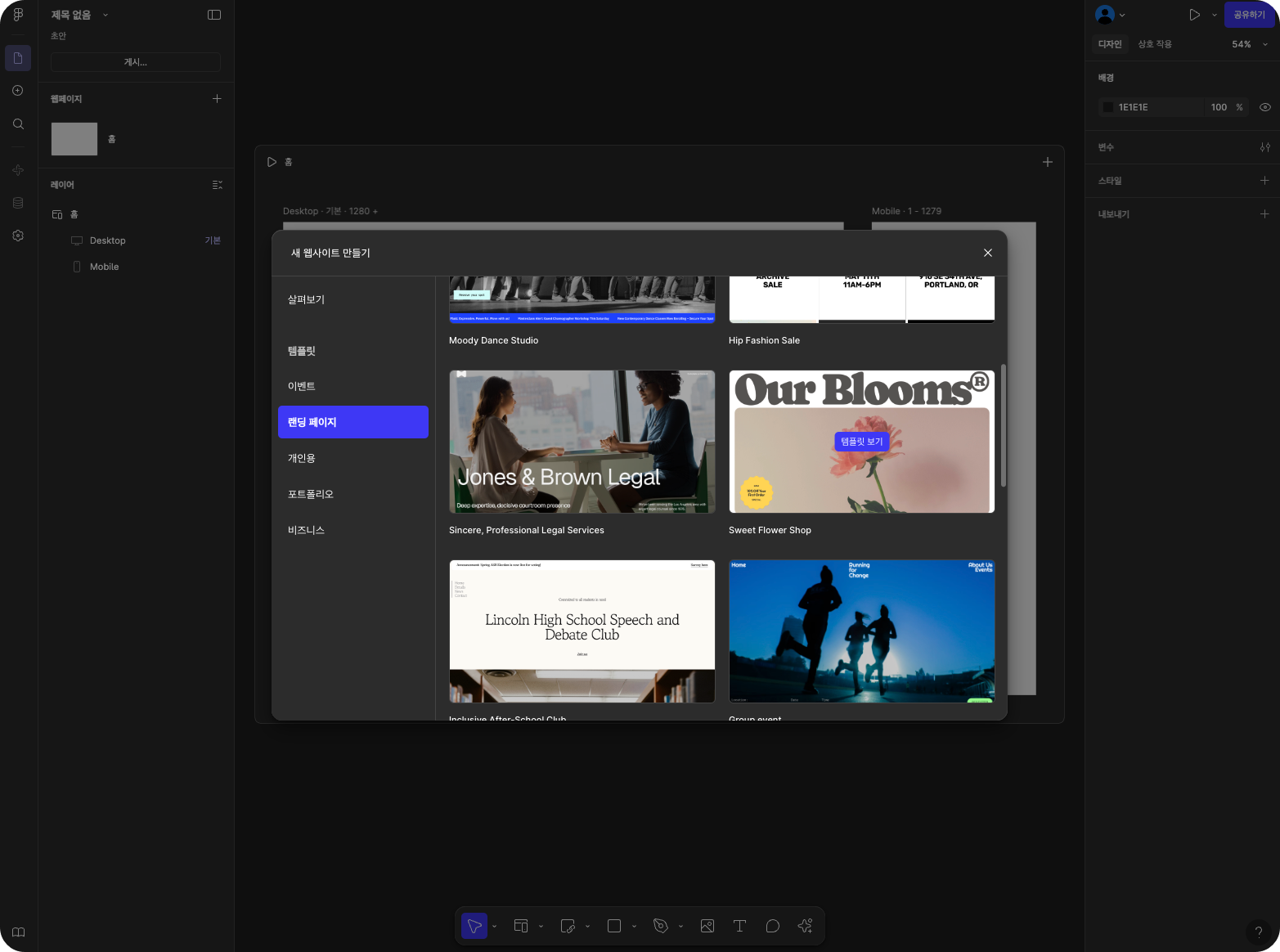Screen dimensions: 1280x952
Task: Open the Move tool options chevron
Action: tap(494, 927)
